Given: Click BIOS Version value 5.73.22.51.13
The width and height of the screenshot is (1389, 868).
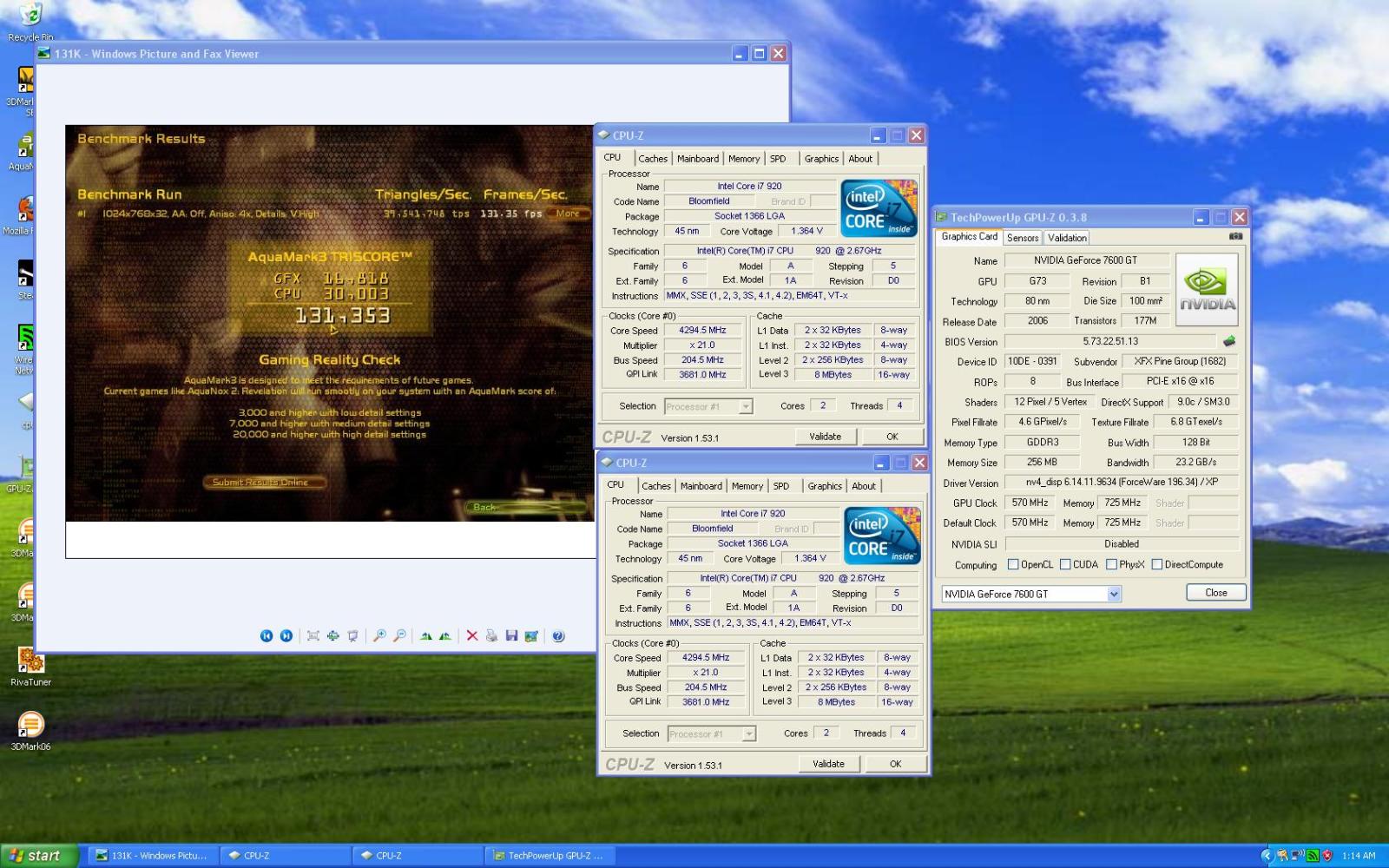Looking at the screenshot, I should pos(1110,341).
